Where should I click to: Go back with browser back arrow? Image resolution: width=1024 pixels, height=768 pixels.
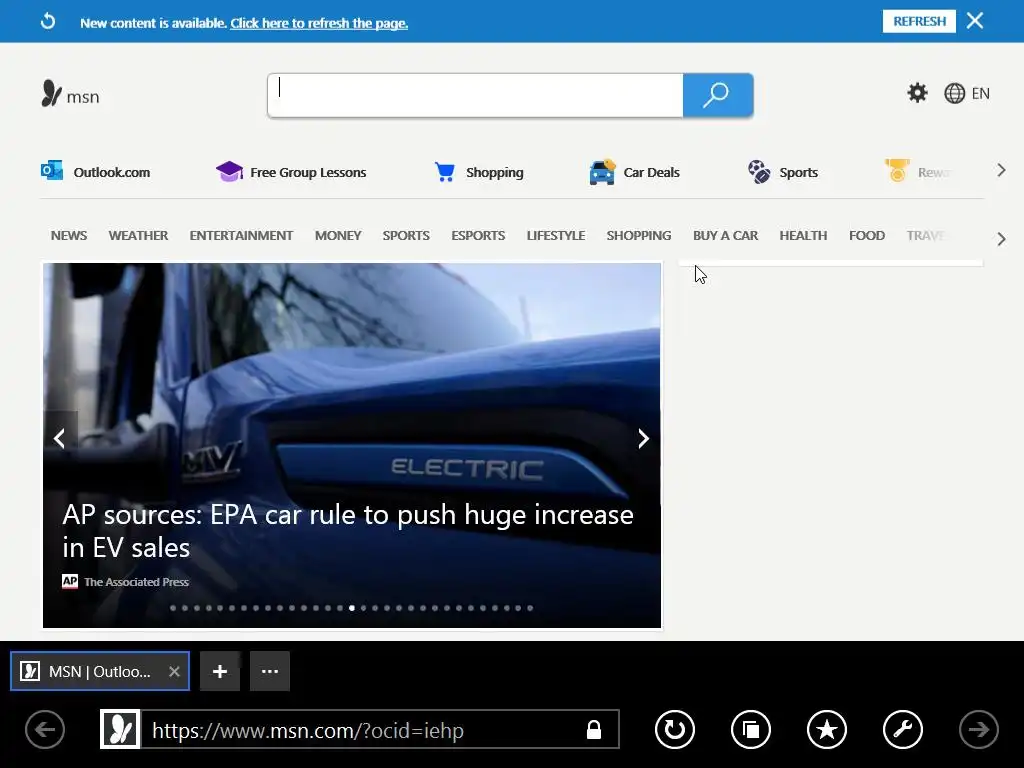point(45,729)
